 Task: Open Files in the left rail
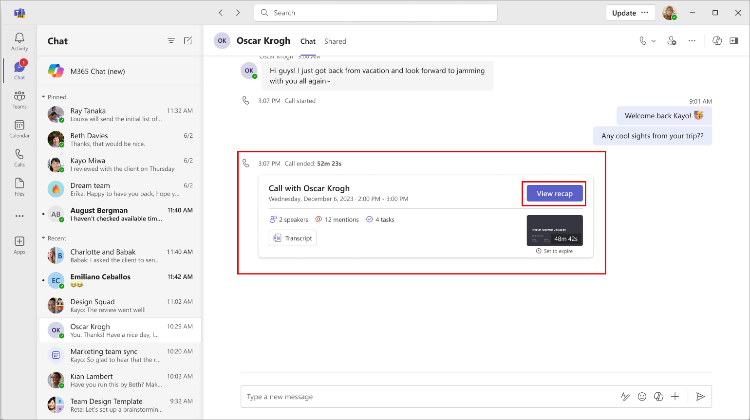pos(19,187)
